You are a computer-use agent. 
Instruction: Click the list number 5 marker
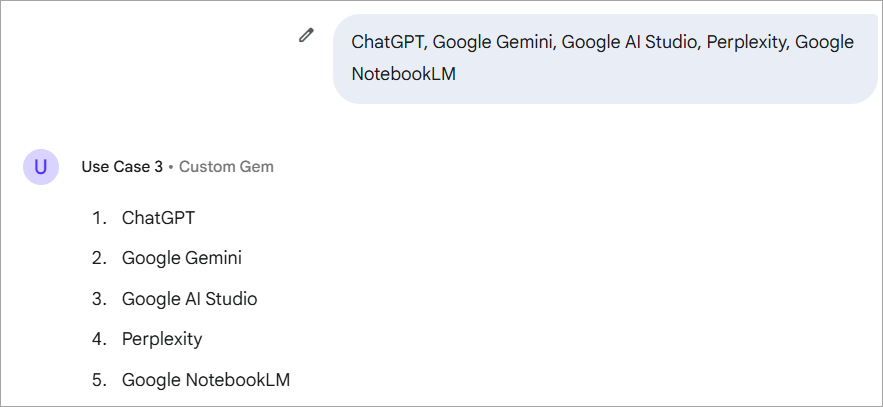tap(98, 380)
